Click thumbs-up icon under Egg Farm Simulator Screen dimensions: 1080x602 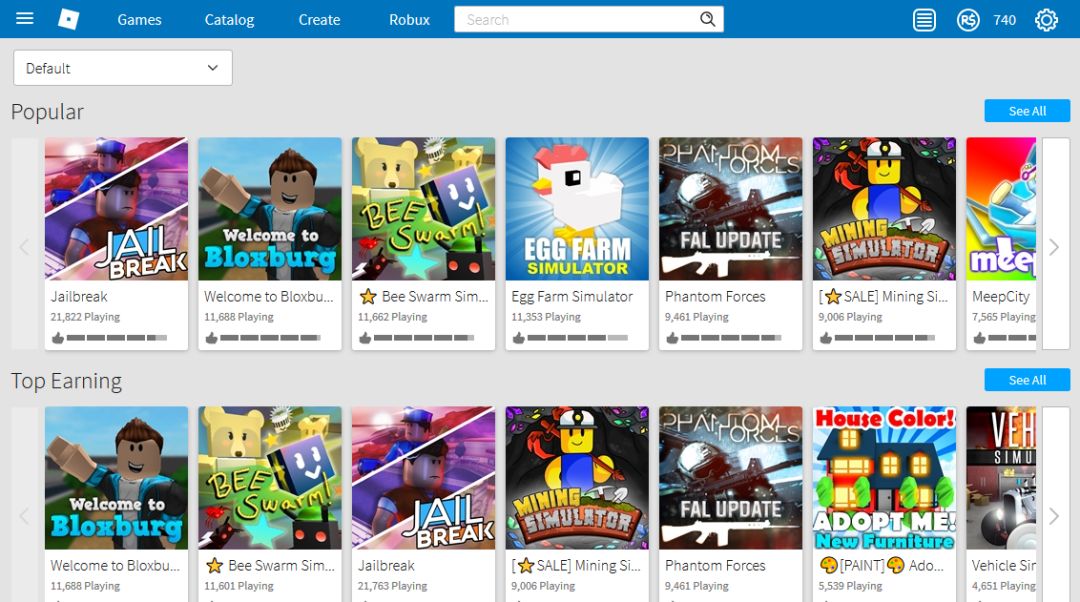point(519,338)
